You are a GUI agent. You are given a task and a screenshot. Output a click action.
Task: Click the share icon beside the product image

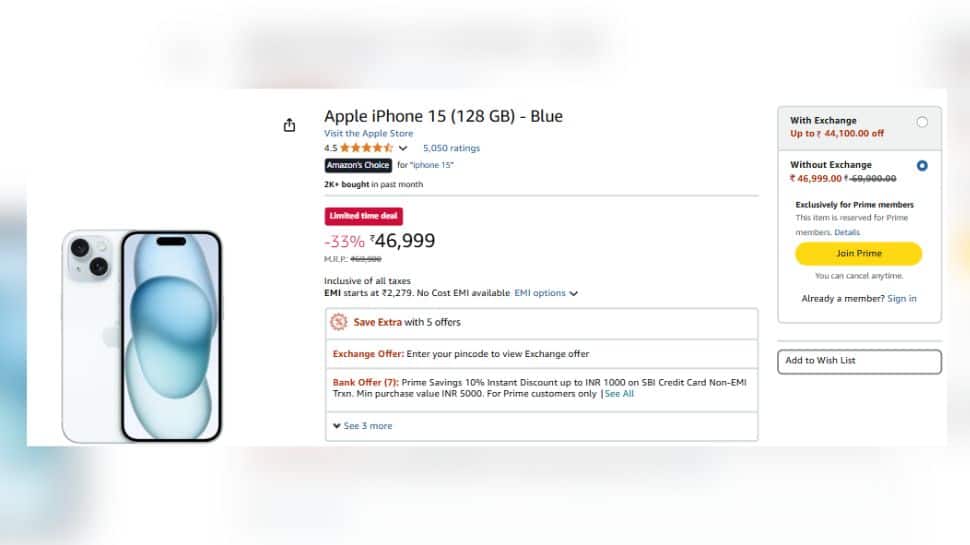pos(289,125)
